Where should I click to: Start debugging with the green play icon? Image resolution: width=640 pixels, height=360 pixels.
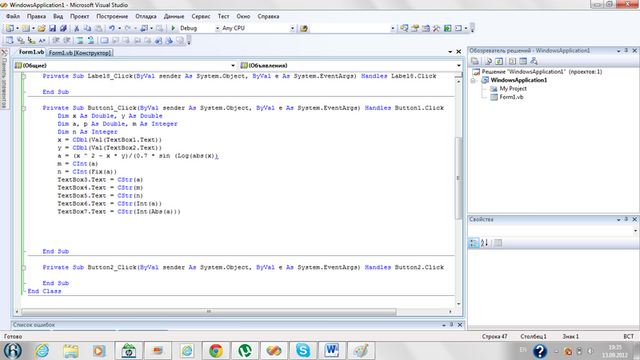(173, 28)
